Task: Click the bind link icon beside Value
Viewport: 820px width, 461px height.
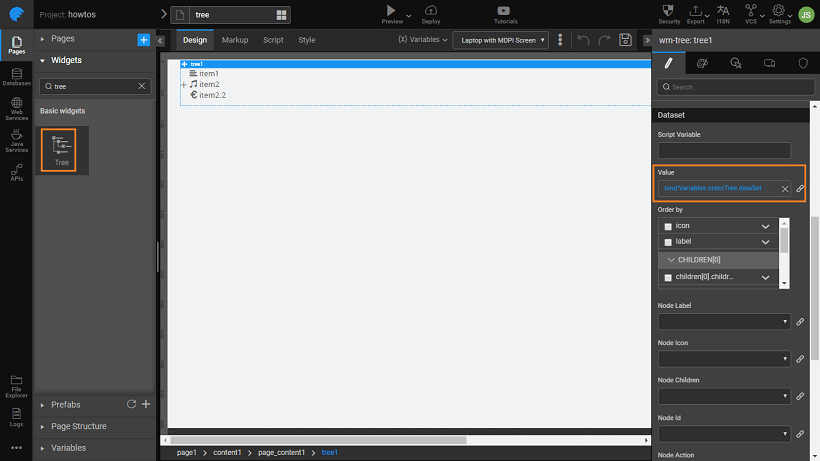Action: pyautogui.click(x=800, y=189)
